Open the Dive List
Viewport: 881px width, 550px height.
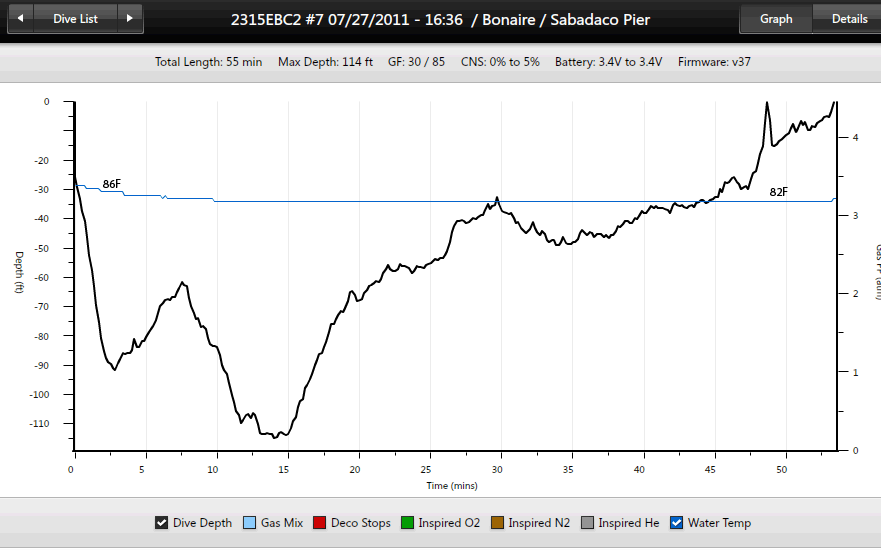point(75,18)
